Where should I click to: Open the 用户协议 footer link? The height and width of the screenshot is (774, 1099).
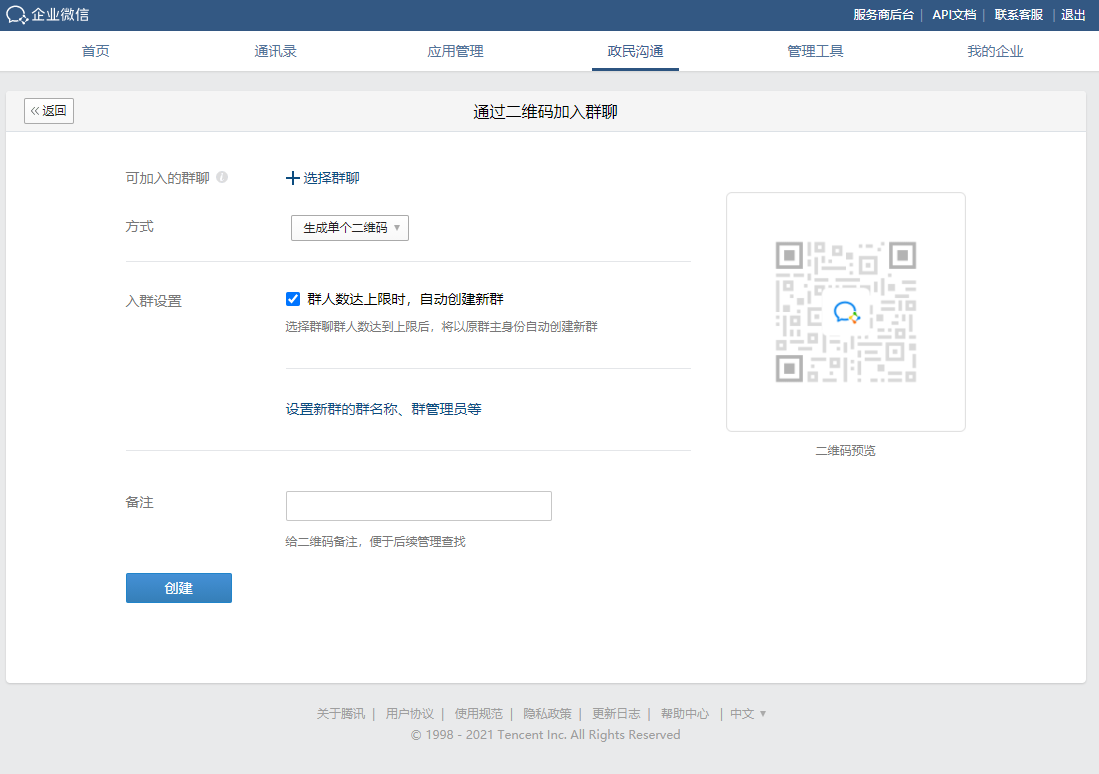[x=409, y=714]
